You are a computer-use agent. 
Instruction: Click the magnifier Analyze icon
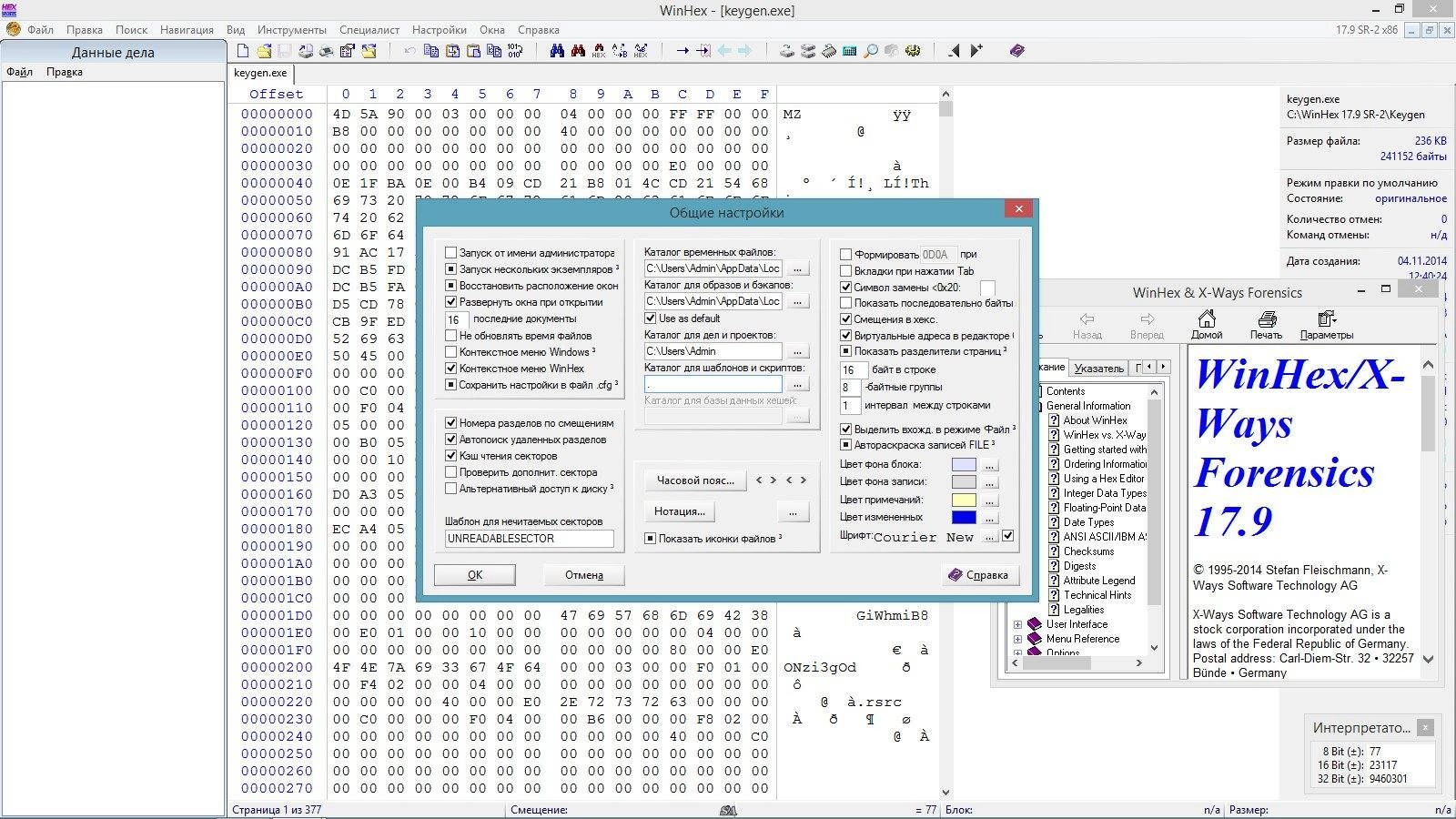point(870,51)
